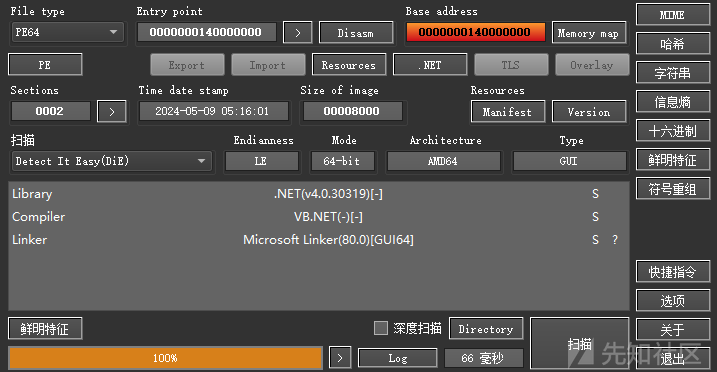Viewport: 717px width, 372px height.
Task: Click the Sections count 0002 field
Action: [x=51, y=112]
